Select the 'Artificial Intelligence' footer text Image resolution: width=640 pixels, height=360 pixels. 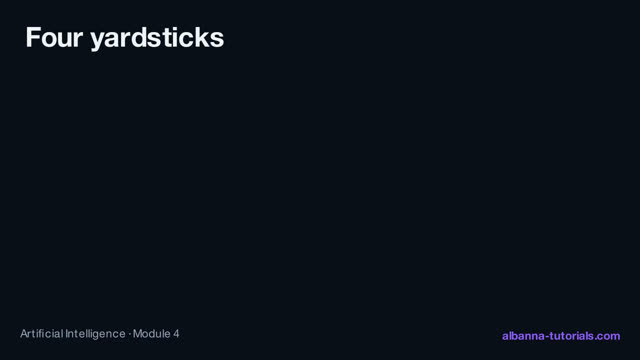pos(73,334)
